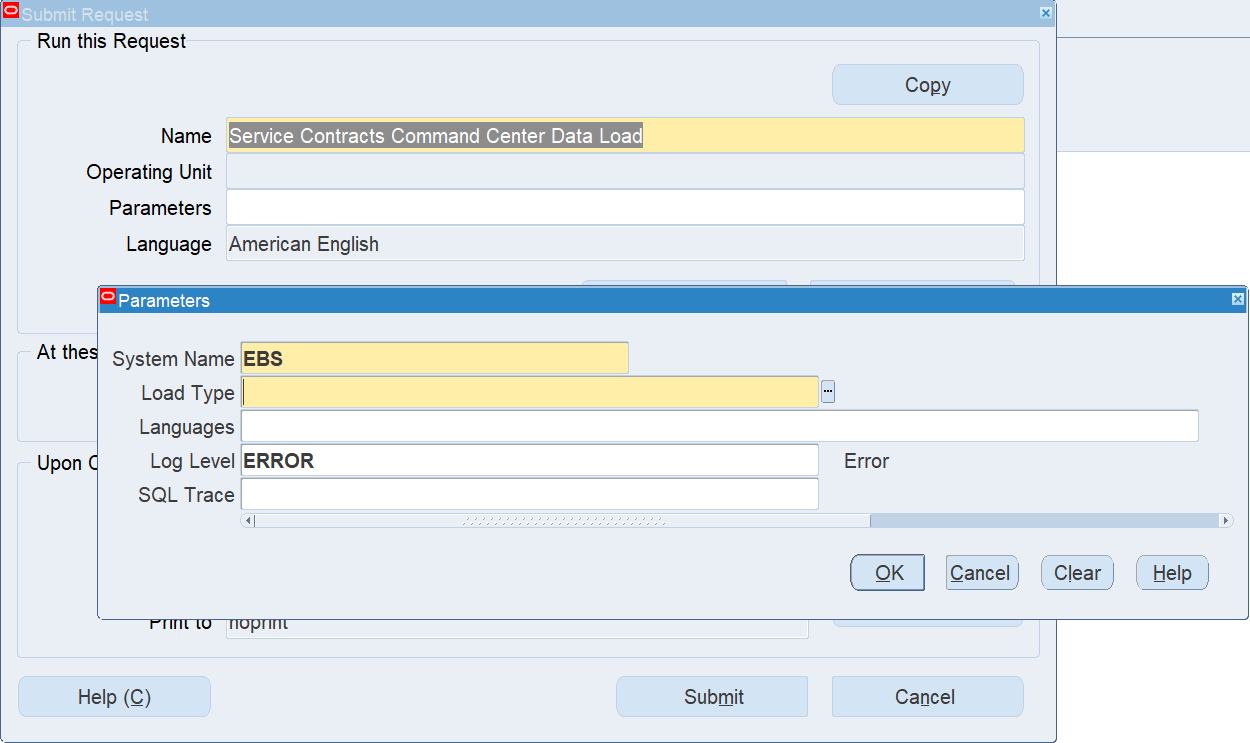Click the Copy button in Submit Request
The image size is (1250, 743).
coord(927,85)
